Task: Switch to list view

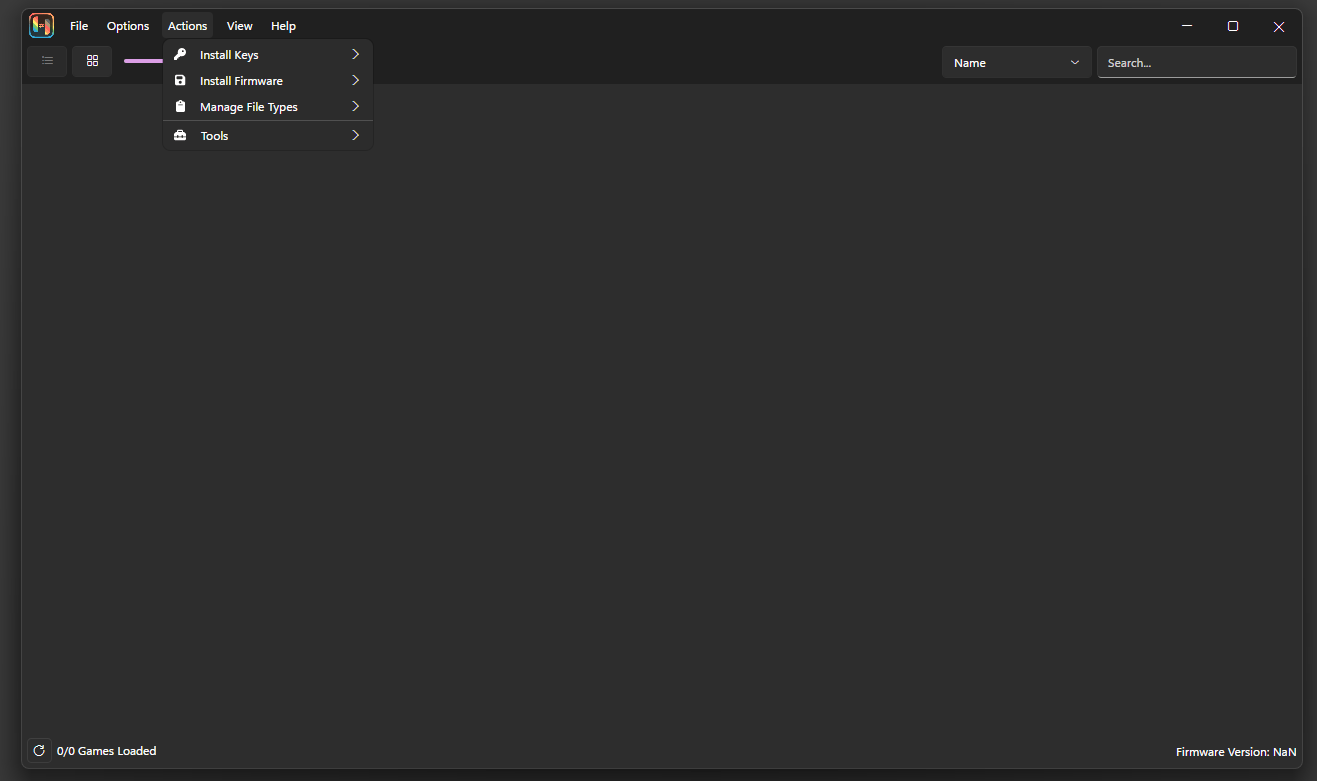Action: click(47, 61)
